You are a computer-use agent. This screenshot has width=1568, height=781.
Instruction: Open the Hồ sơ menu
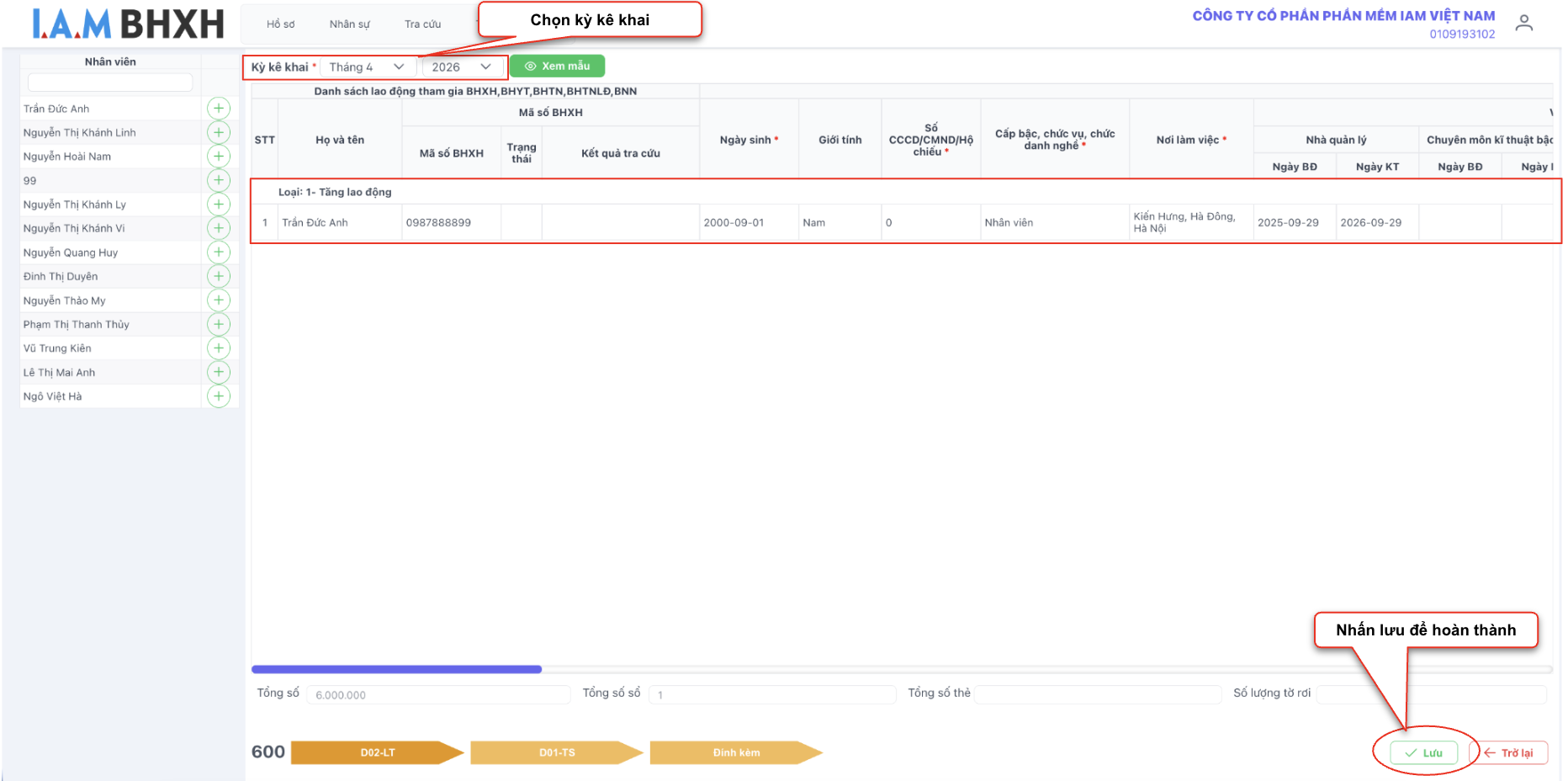click(280, 24)
